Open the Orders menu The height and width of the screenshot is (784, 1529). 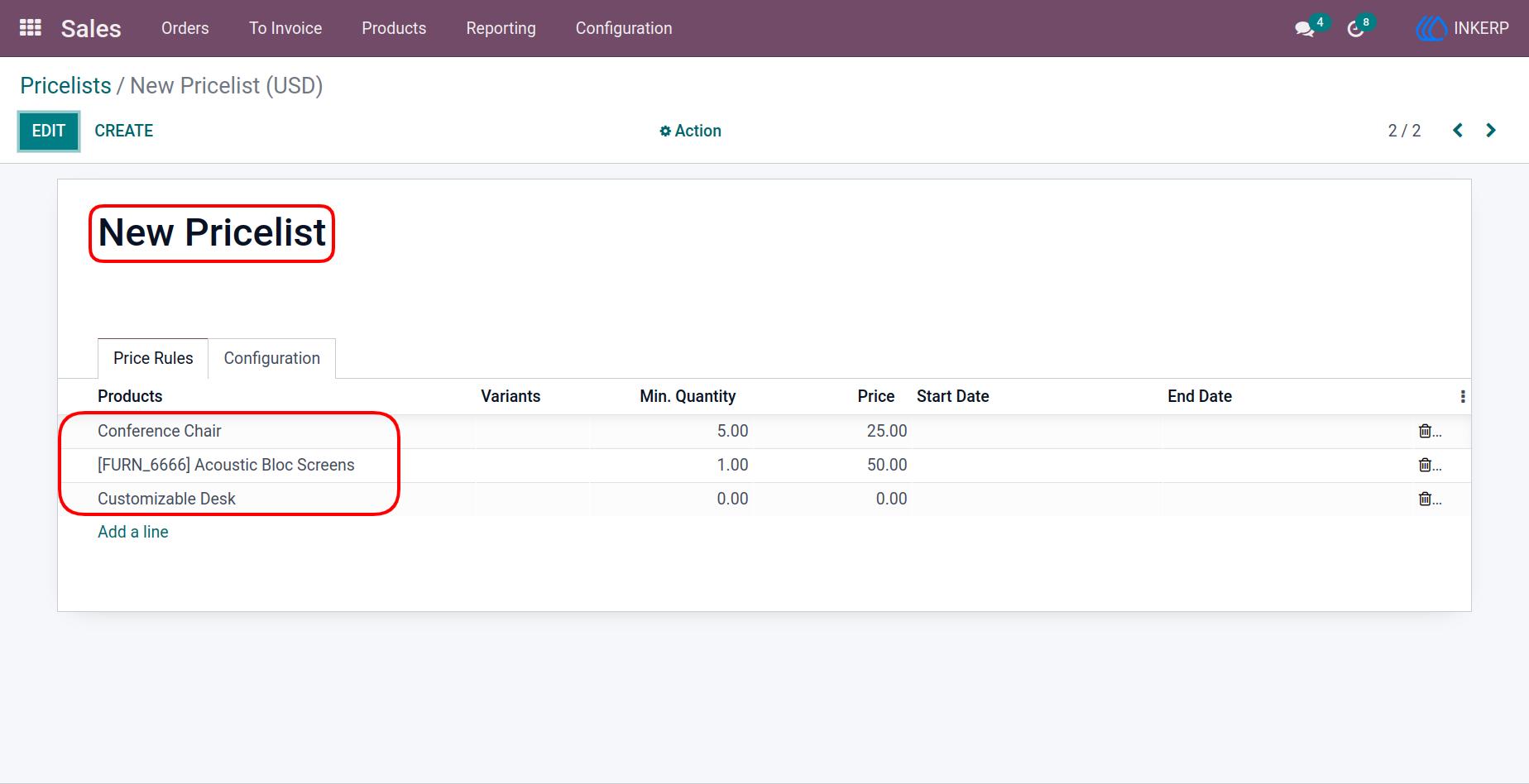[185, 28]
